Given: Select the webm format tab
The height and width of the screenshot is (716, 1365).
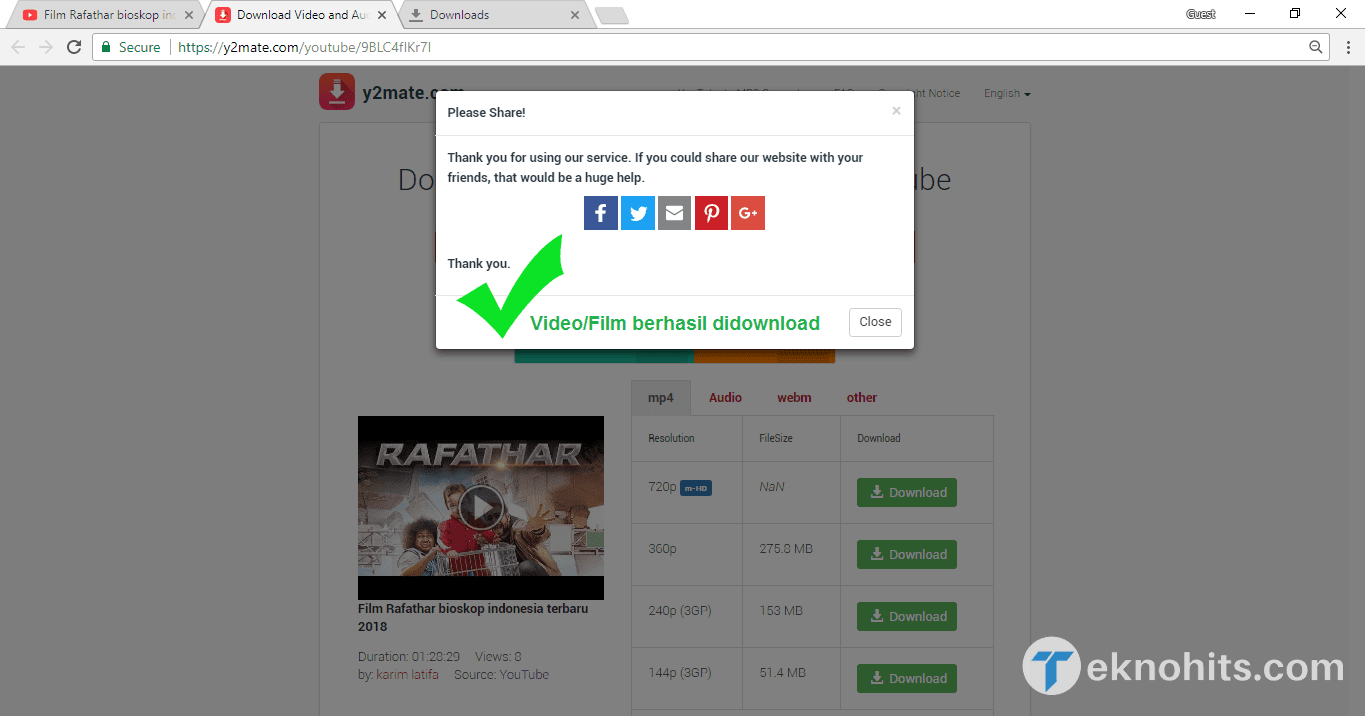Looking at the screenshot, I should pos(794,397).
